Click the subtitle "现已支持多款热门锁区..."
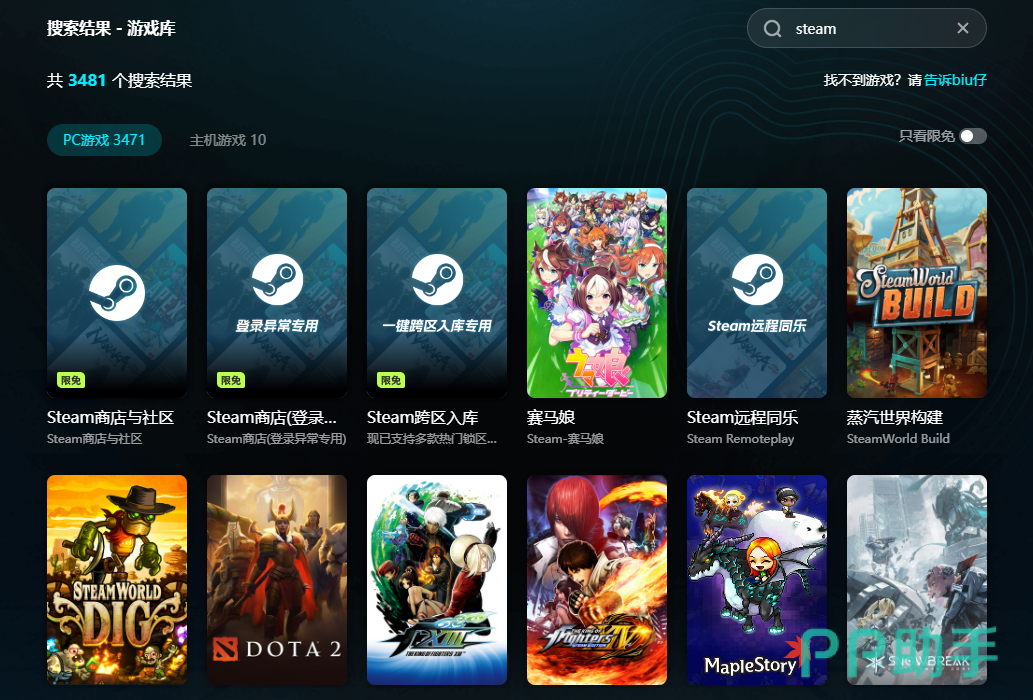The height and width of the screenshot is (700, 1033). (432, 439)
